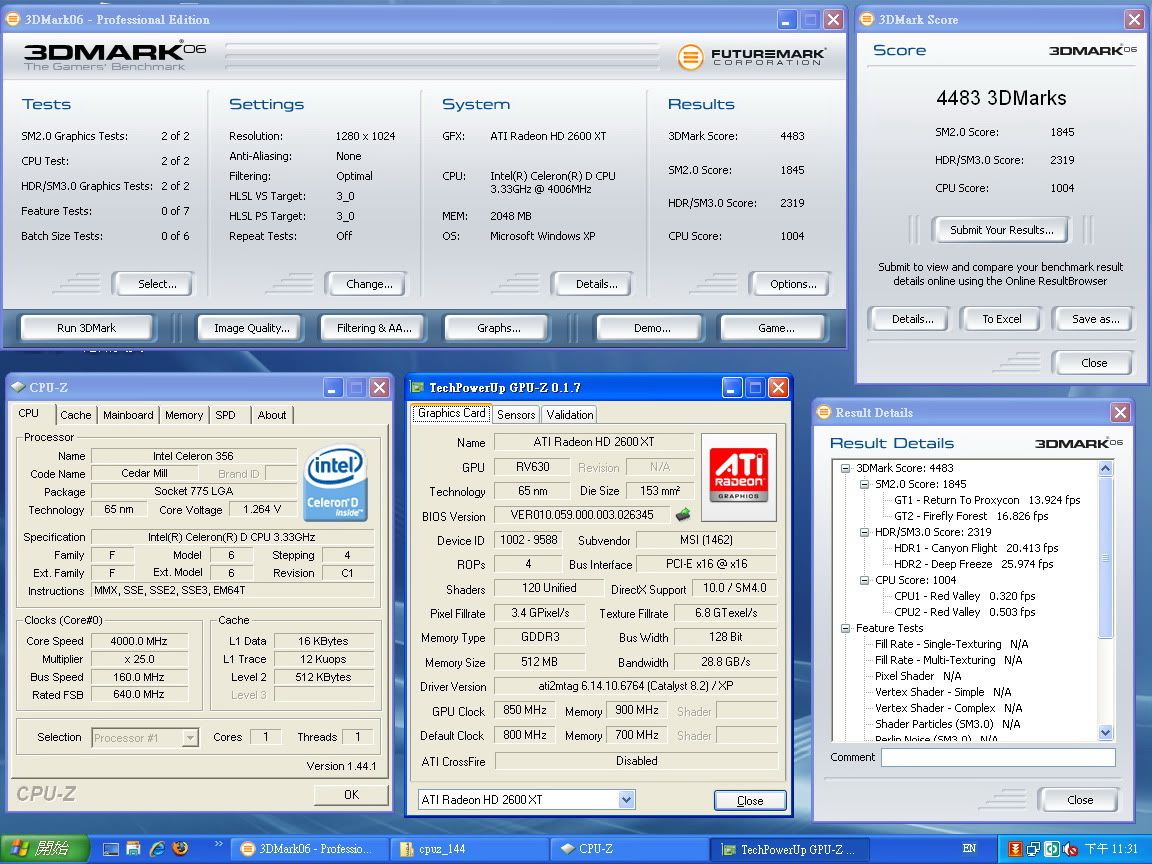Click the Show Desktop quick launch icon
The height and width of the screenshot is (864, 1152).
pos(111,849)
